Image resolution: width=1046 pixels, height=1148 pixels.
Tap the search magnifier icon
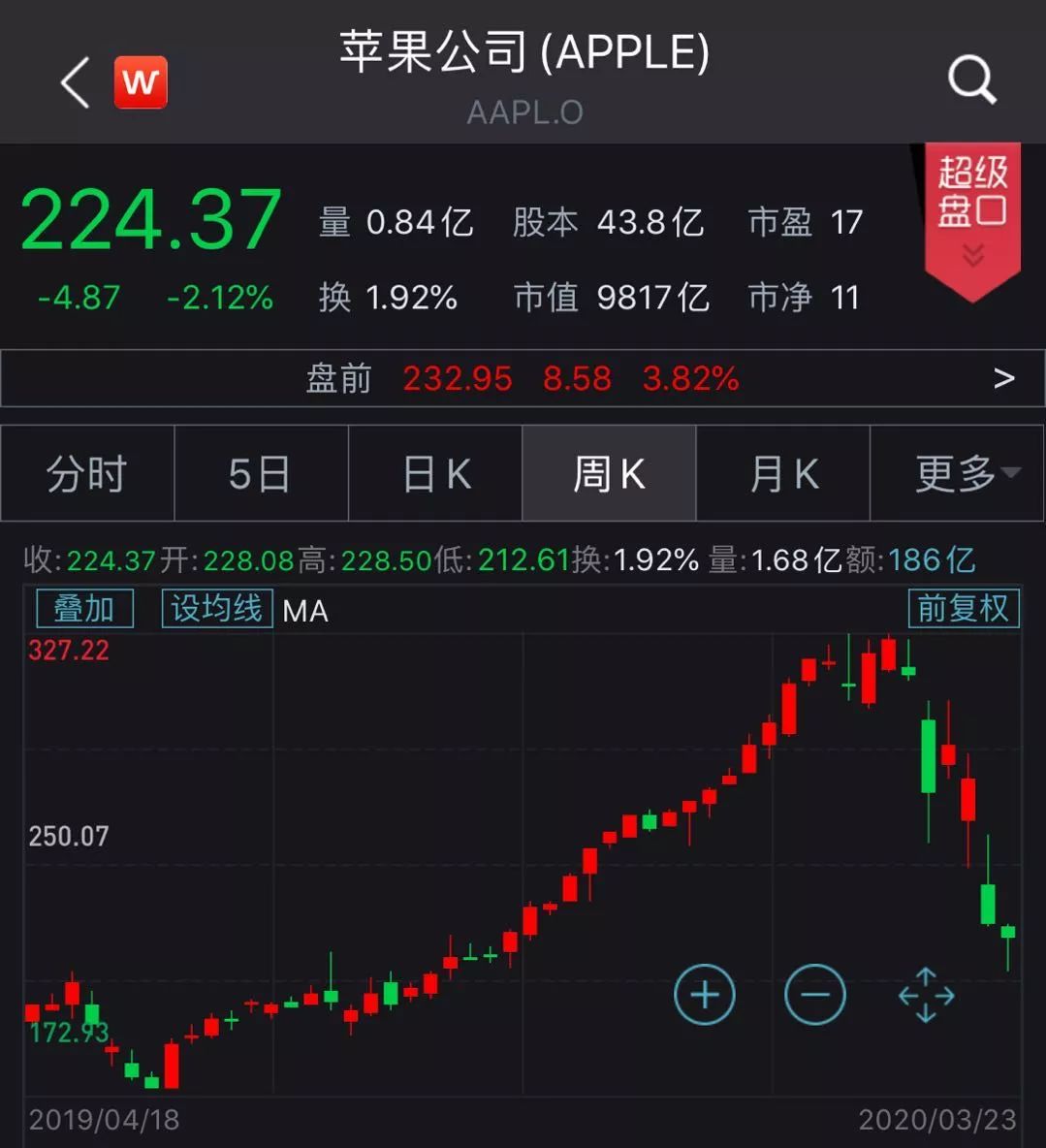pyautogui.click(x=971, y=80)
